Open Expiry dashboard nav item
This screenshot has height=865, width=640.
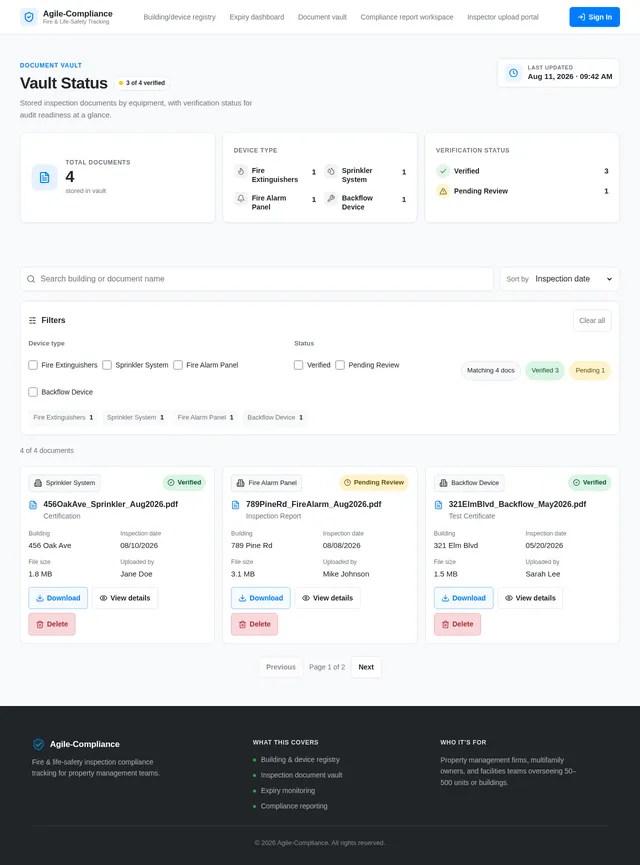pyautogui.click(x=257, y=17)
